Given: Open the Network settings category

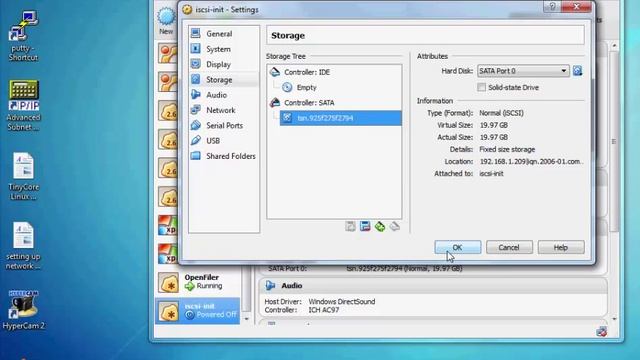Looking at the screenshot, I should [x=223, y=110].
